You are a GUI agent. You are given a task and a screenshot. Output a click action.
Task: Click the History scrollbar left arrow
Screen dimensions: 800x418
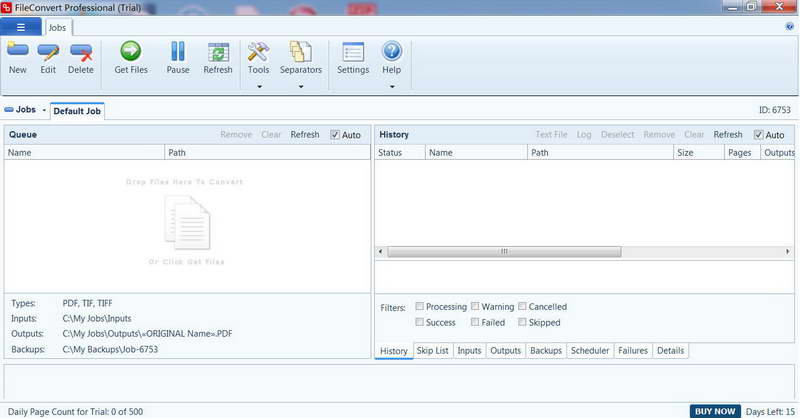381,252
